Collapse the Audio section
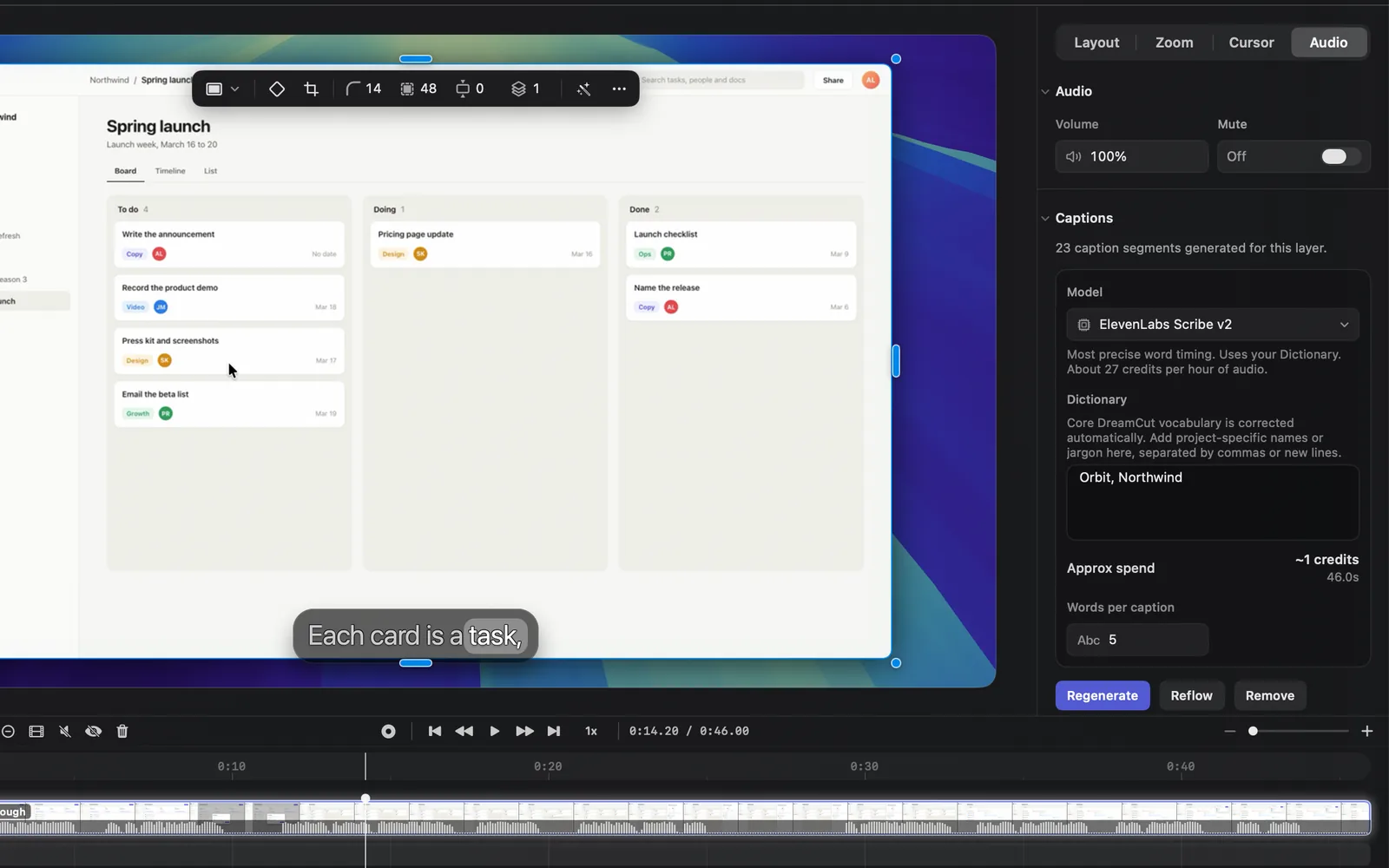This screenshot has height=868, width=1389. (1045, 91)
